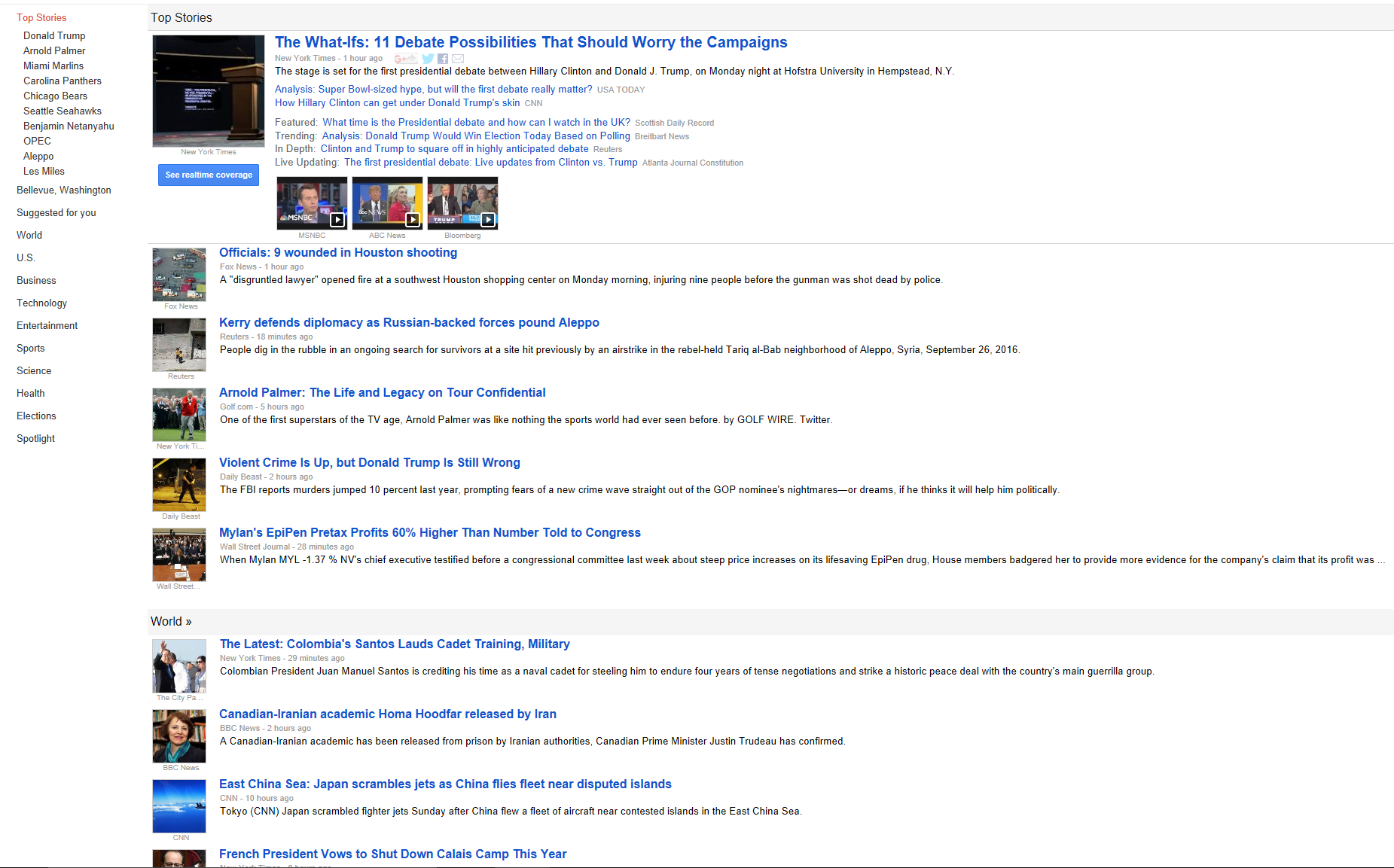
Task: Open Chicago Bears topic
Action: (55, 96)
